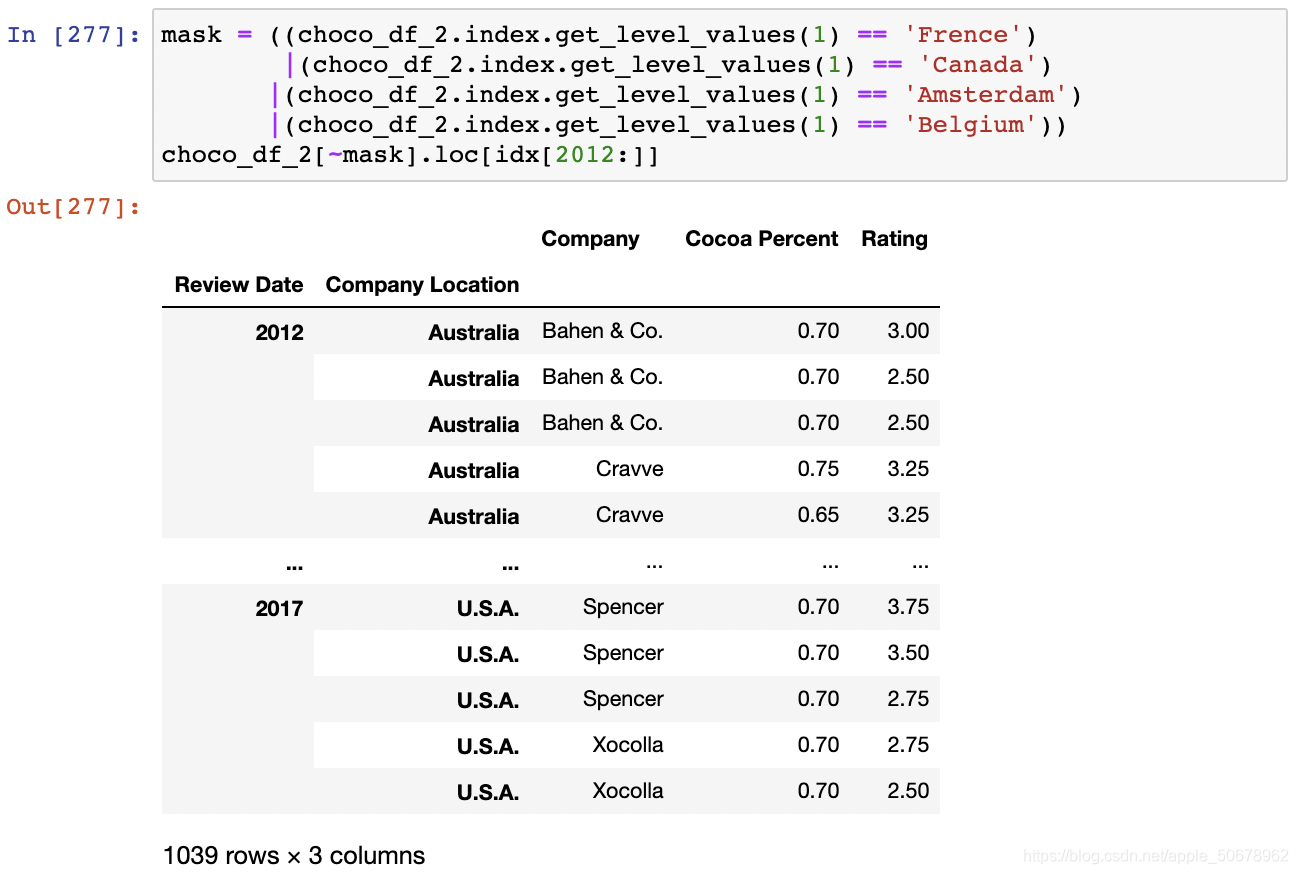Click the 2012 review date index label
The image size is (1298, 874).
pyautogui.click(x=279, y=332)
